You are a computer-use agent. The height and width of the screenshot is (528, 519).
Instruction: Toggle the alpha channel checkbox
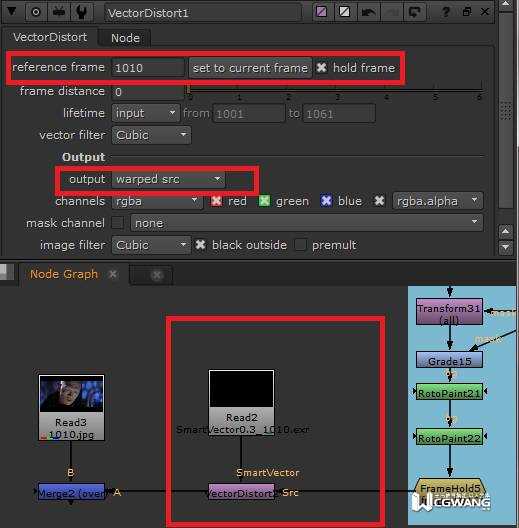point(379,201)
